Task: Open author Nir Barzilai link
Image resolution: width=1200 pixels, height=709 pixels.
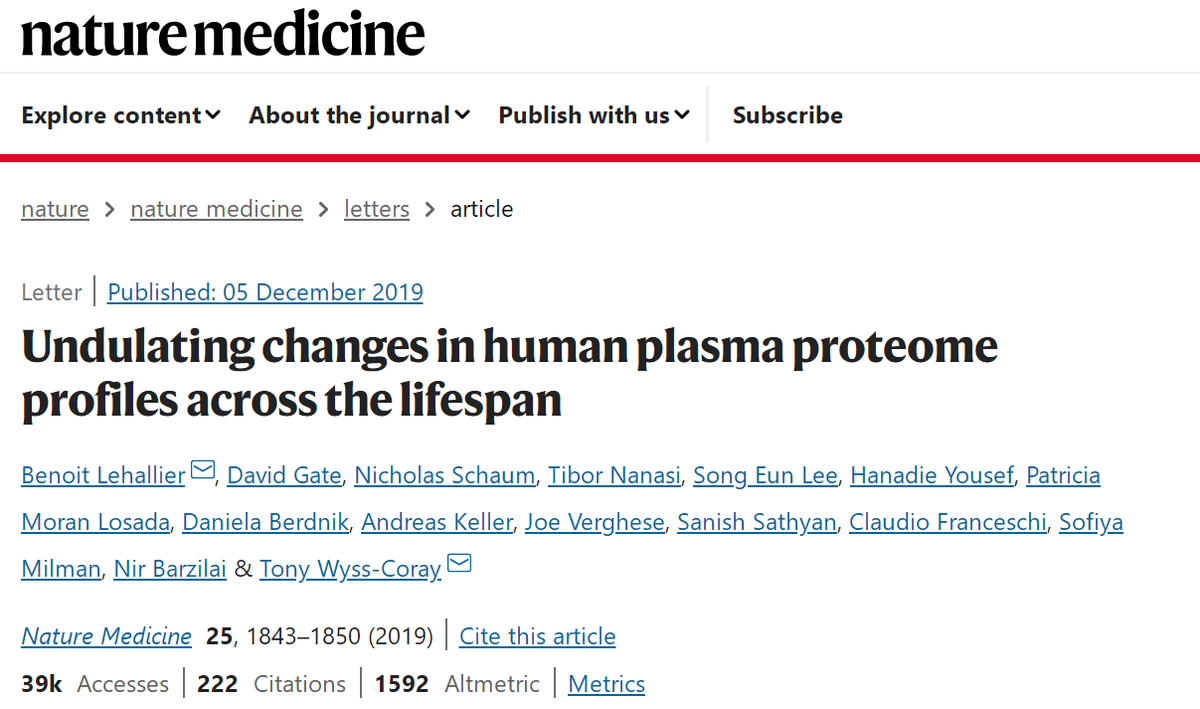Action: 169,569
